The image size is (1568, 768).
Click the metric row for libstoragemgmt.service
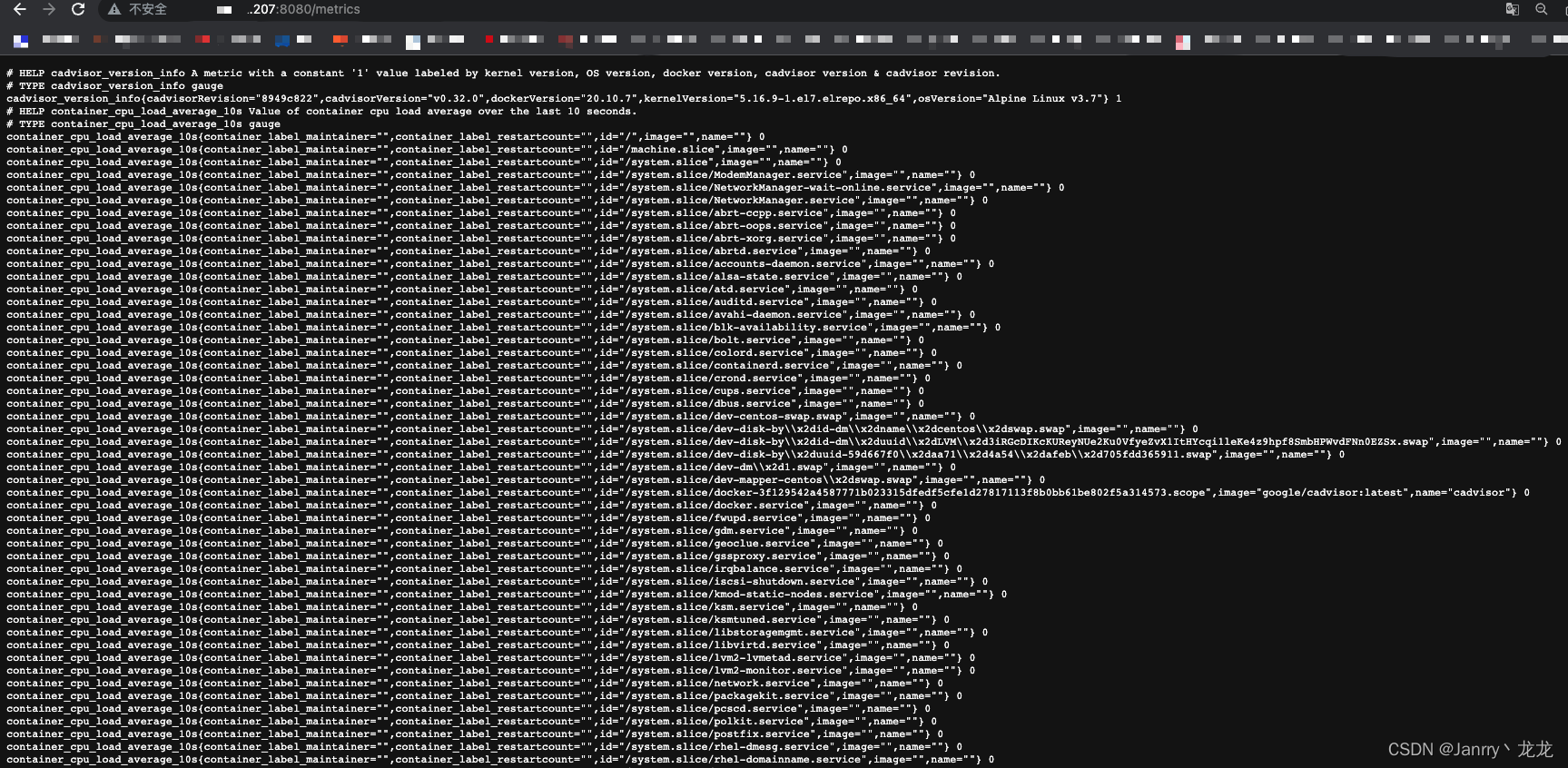(497, 633)
